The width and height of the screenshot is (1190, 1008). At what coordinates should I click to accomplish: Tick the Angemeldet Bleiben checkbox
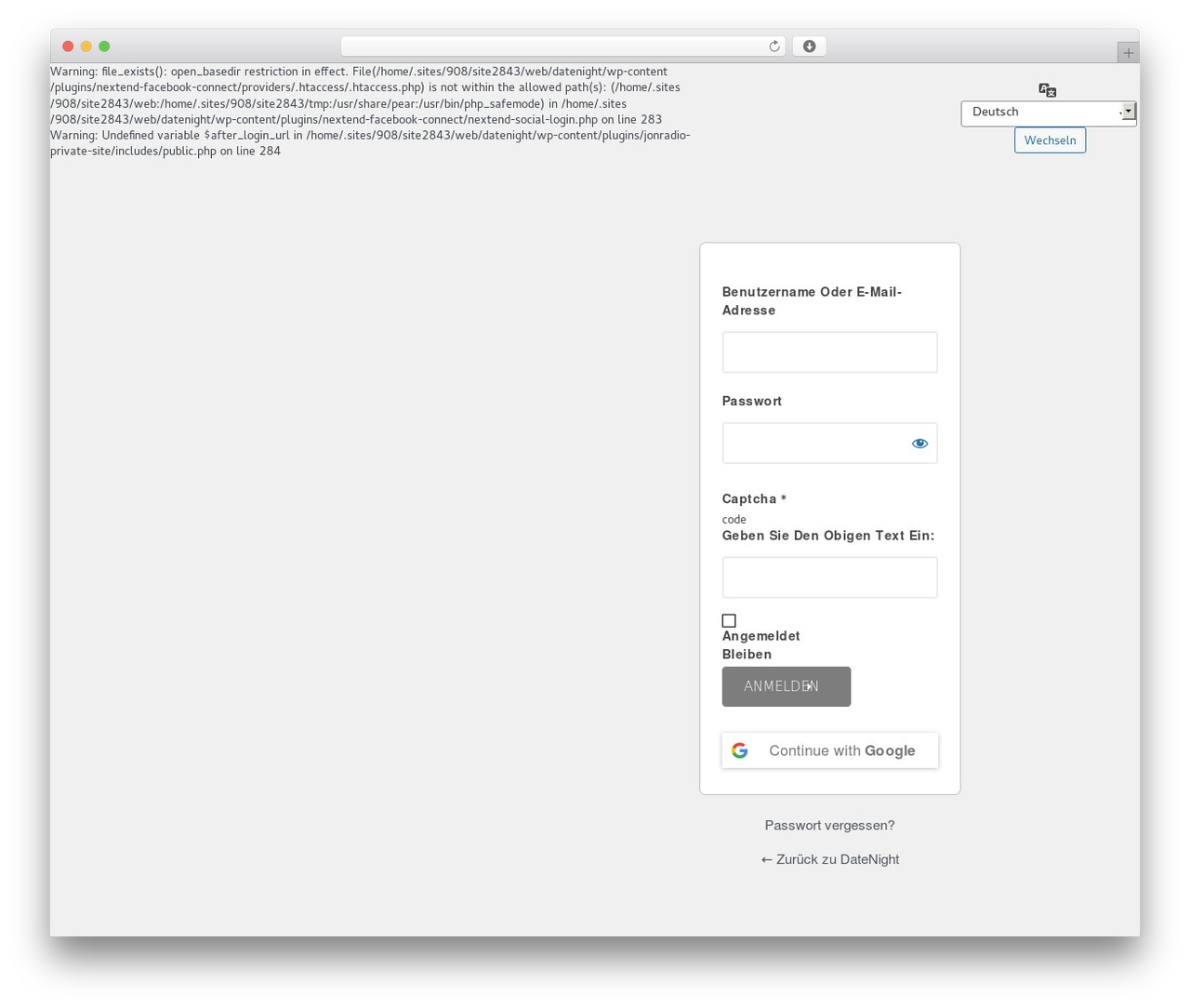(x=729, y=620)
